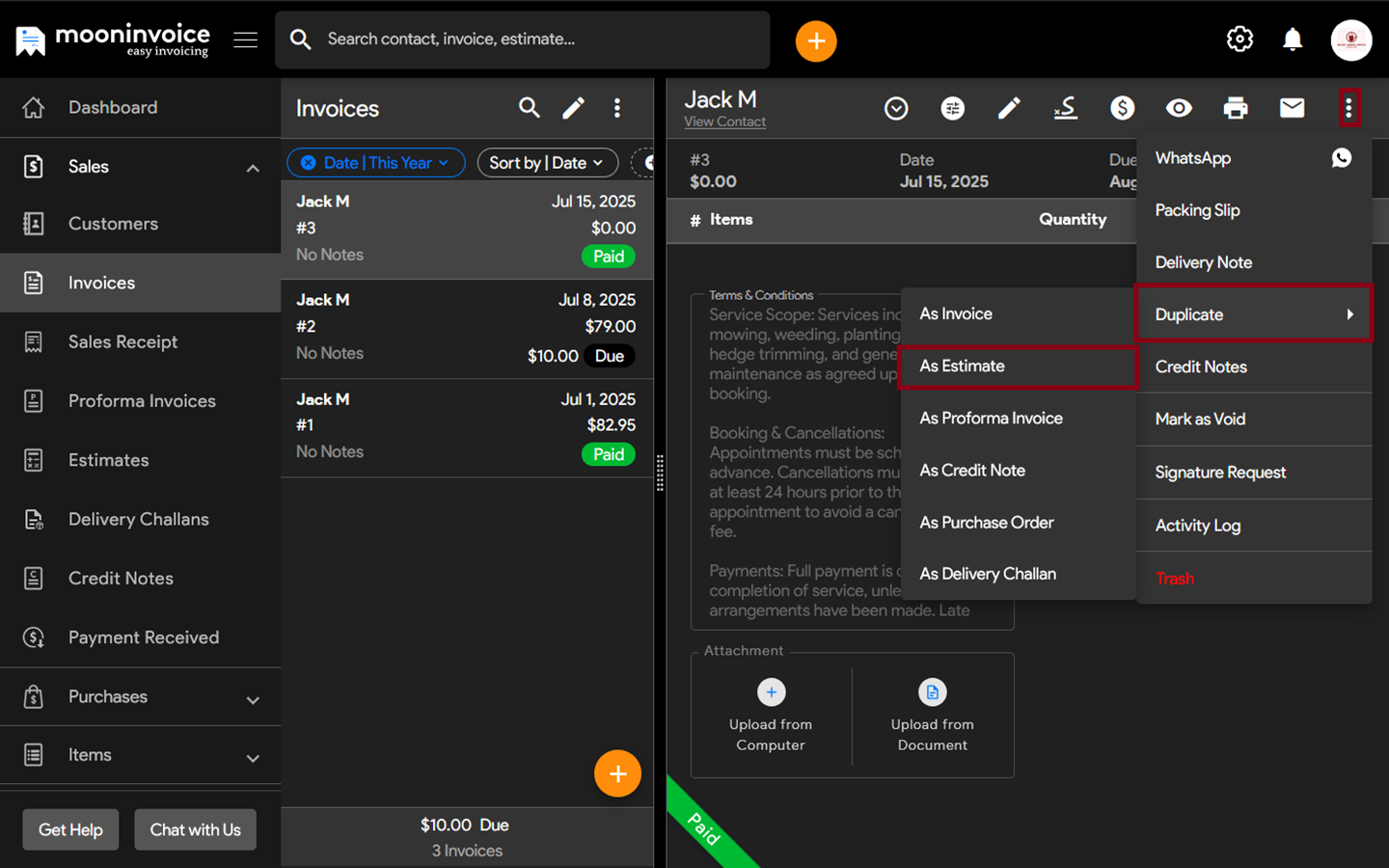Open the Date This Year filter dropdown
1389x868 pixels.
[x=376, y=163]
